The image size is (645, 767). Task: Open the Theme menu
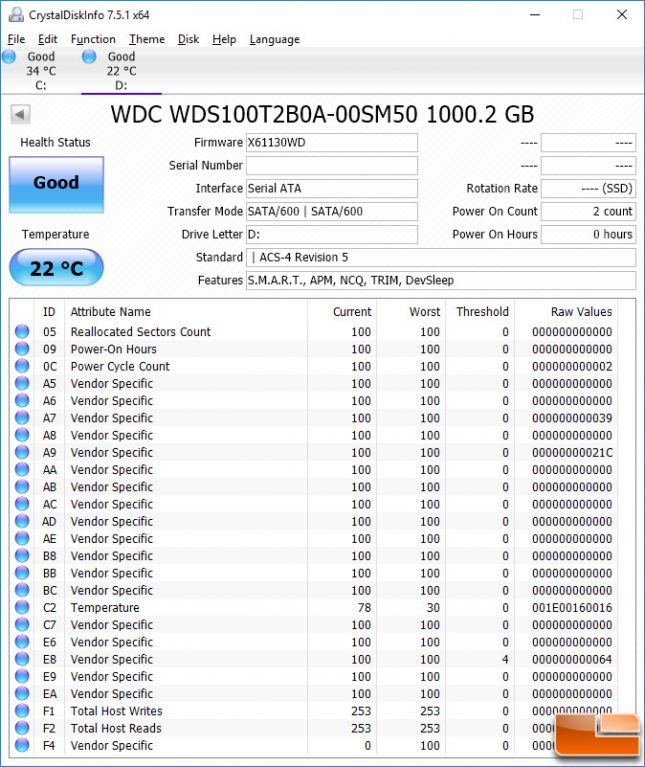147,39
